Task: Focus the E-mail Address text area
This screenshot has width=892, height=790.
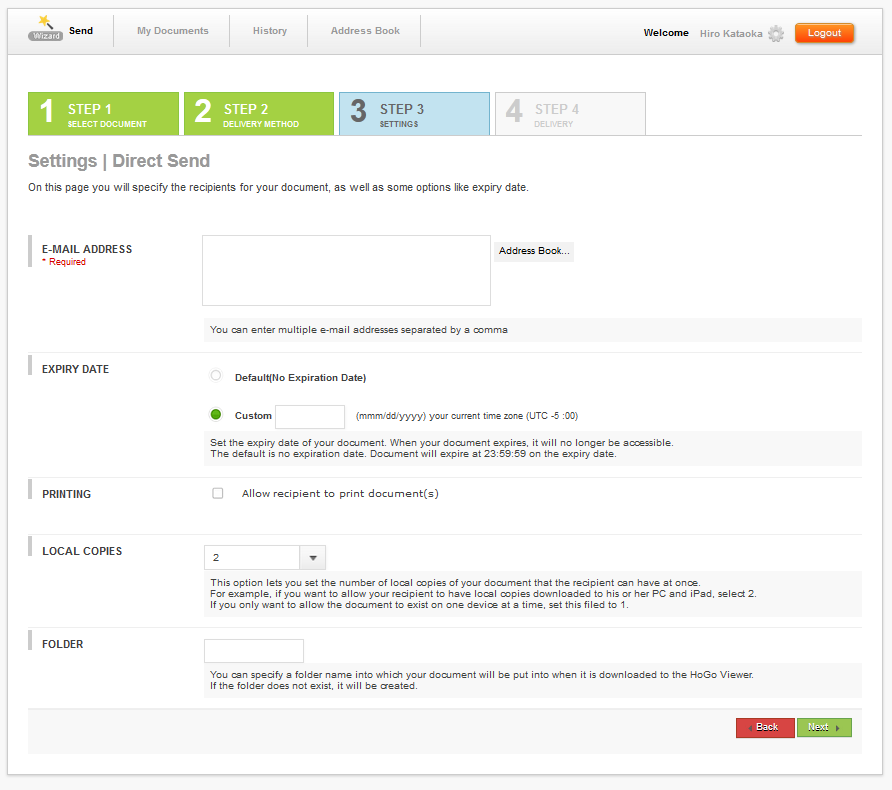Action: (x=346, y=270)
